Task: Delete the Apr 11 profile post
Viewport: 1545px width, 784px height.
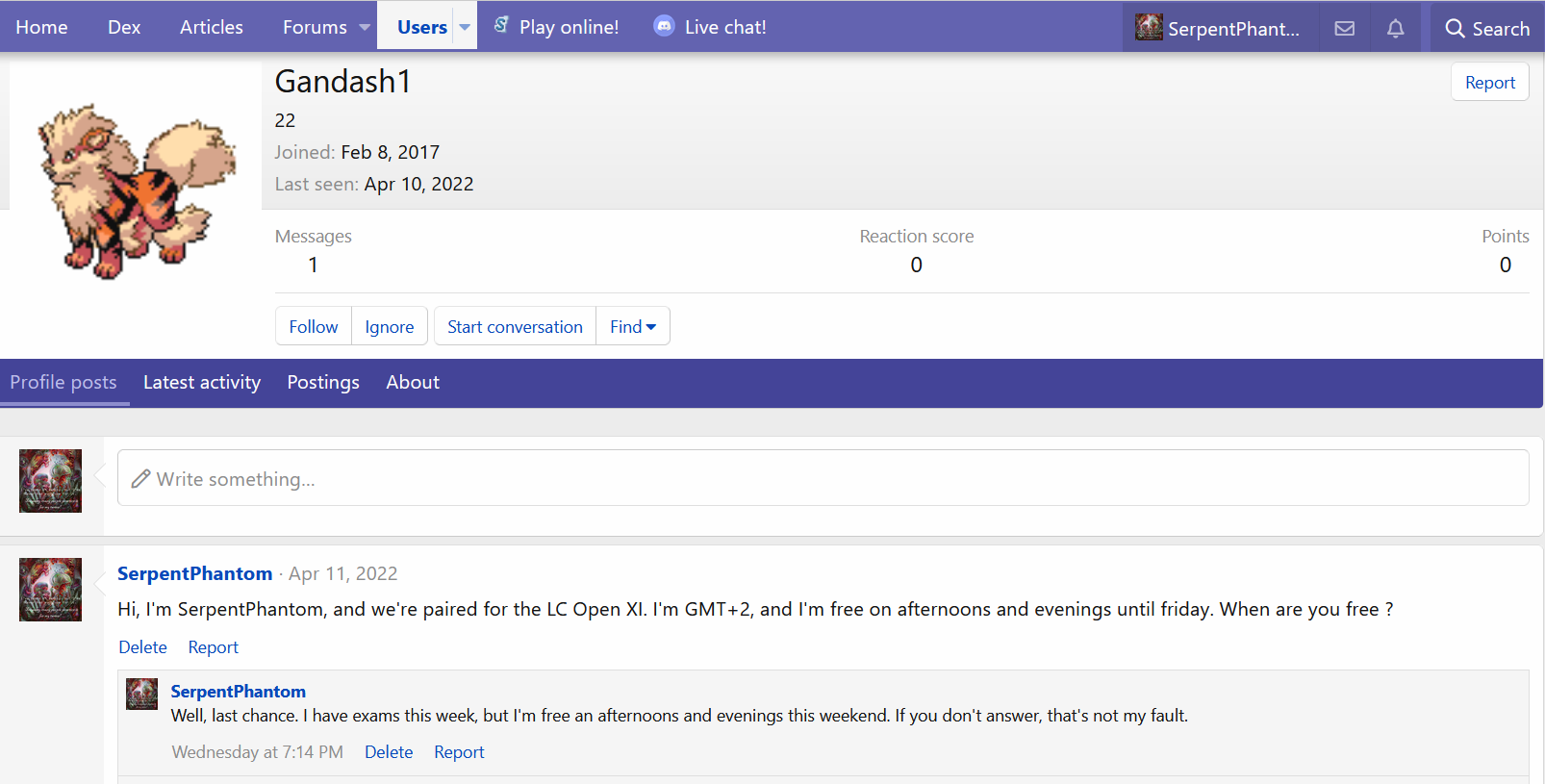Action: point(142,647)
